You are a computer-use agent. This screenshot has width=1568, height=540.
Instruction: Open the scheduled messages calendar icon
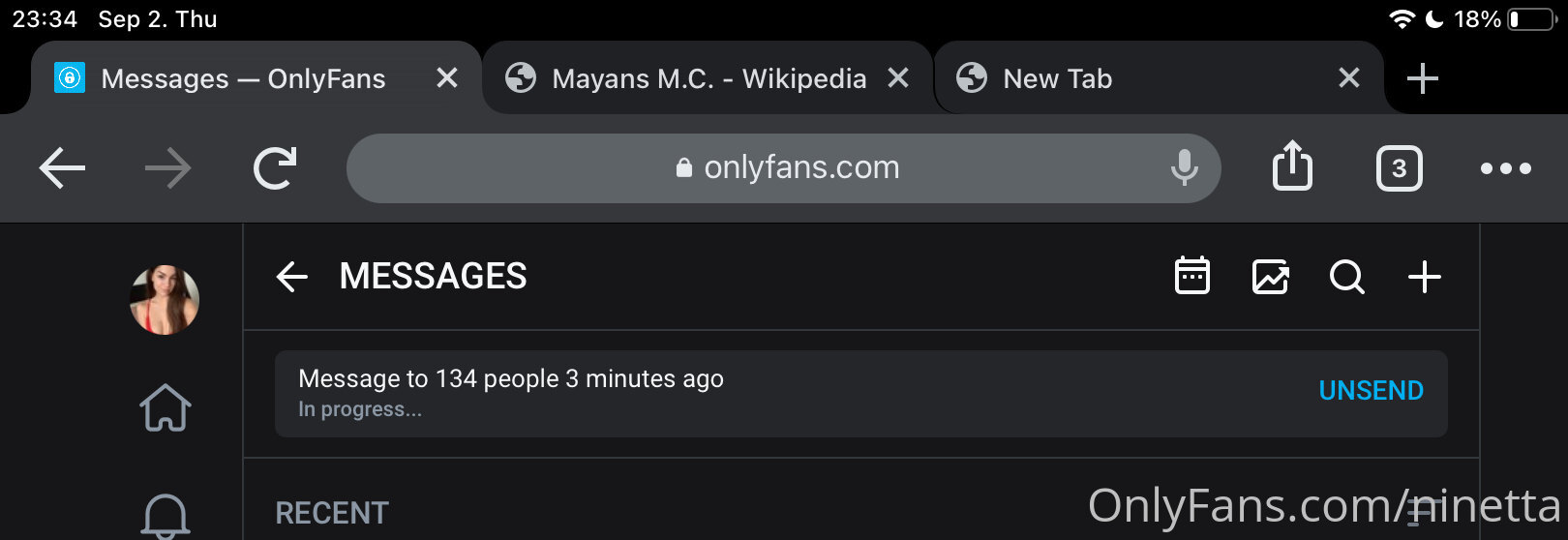pos(1191,277)
